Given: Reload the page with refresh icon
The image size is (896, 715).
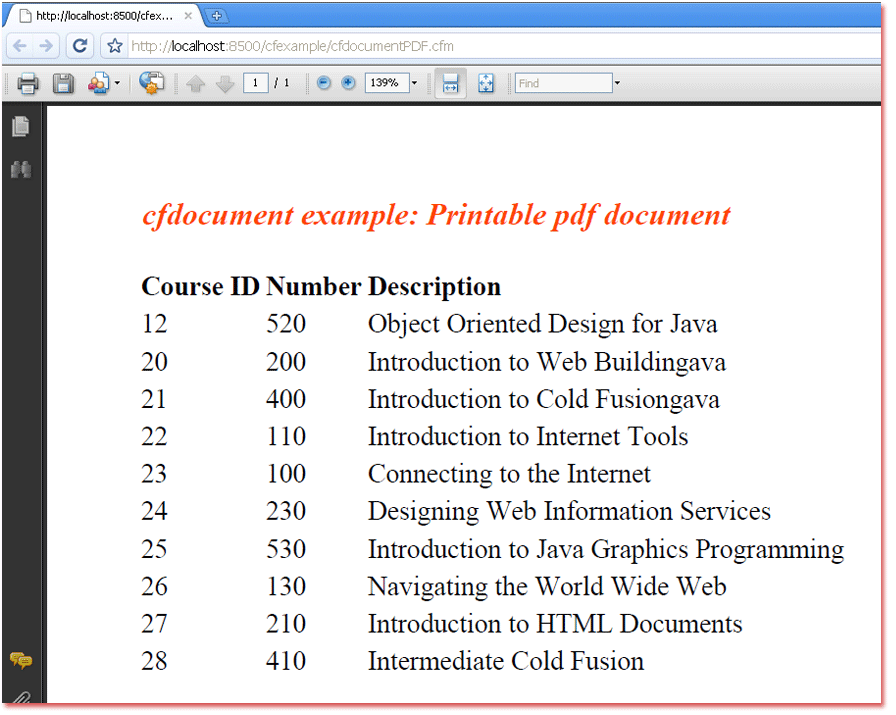Looking at the screenshot, I should (79, 46).
